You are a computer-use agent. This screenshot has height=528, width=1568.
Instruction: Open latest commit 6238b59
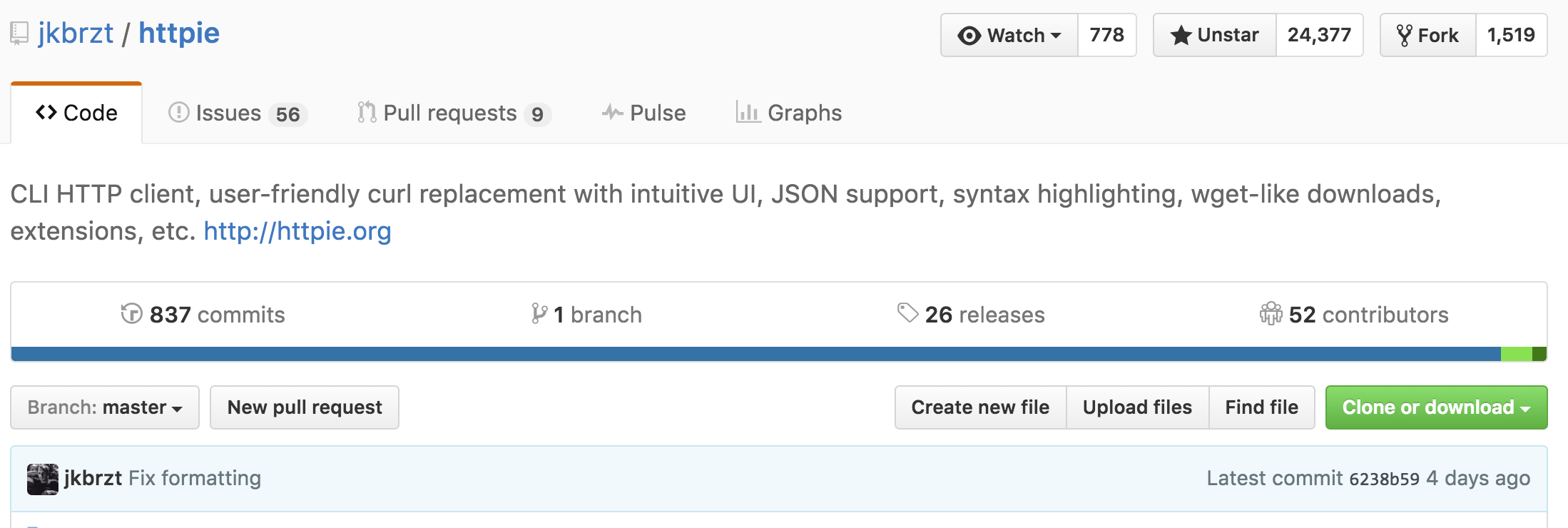tap(1384, 479)
